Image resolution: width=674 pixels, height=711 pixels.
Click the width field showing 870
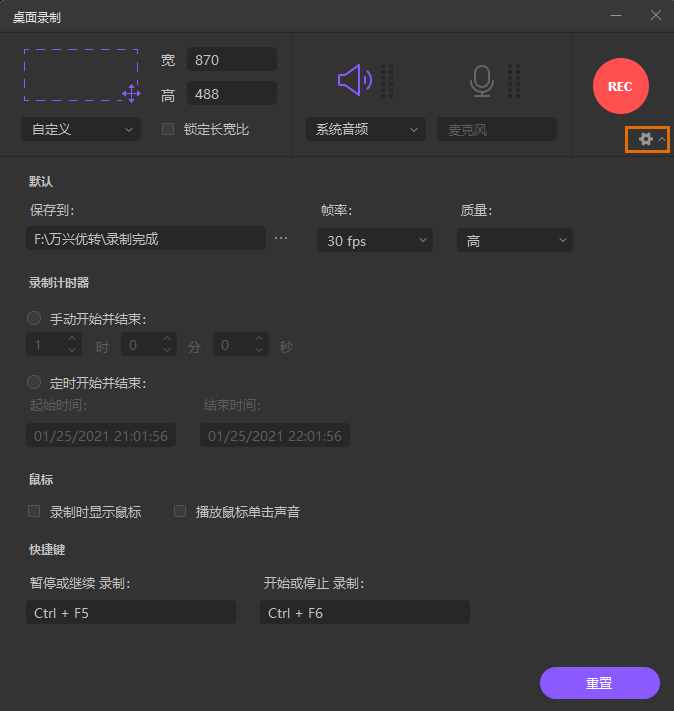click(x=231, y=59)
